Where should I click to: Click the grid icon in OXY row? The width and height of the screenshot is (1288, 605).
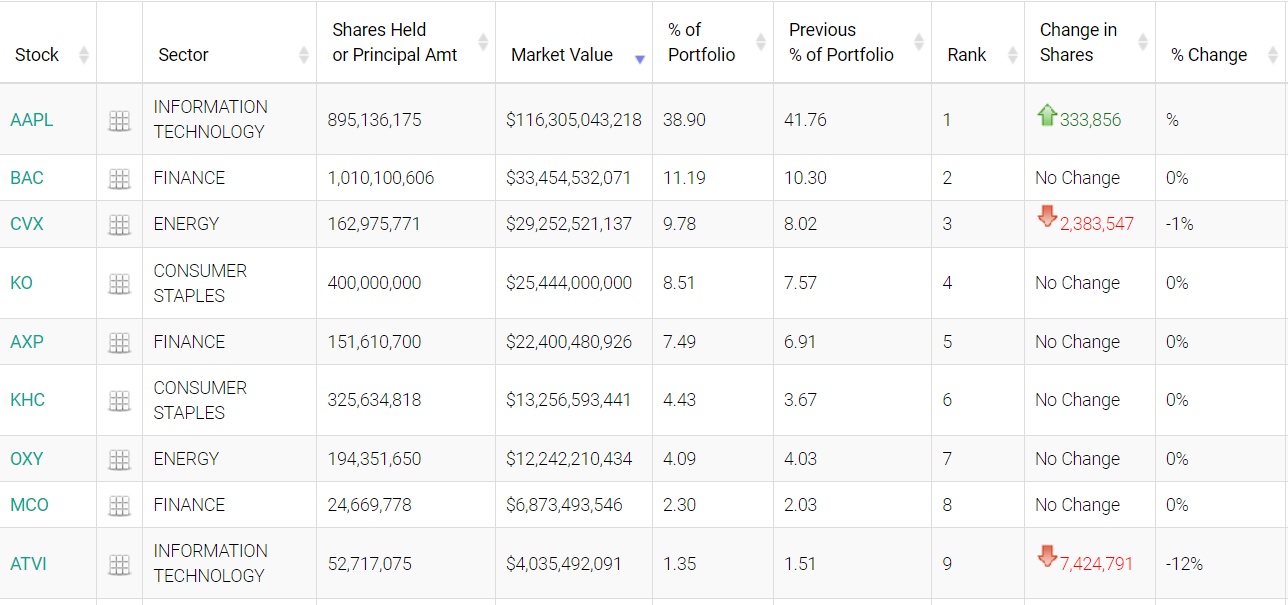(x=119, y=460)
